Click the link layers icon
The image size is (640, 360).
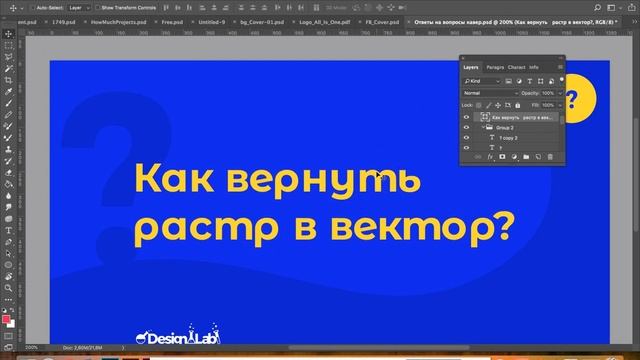tap(478, 157)
